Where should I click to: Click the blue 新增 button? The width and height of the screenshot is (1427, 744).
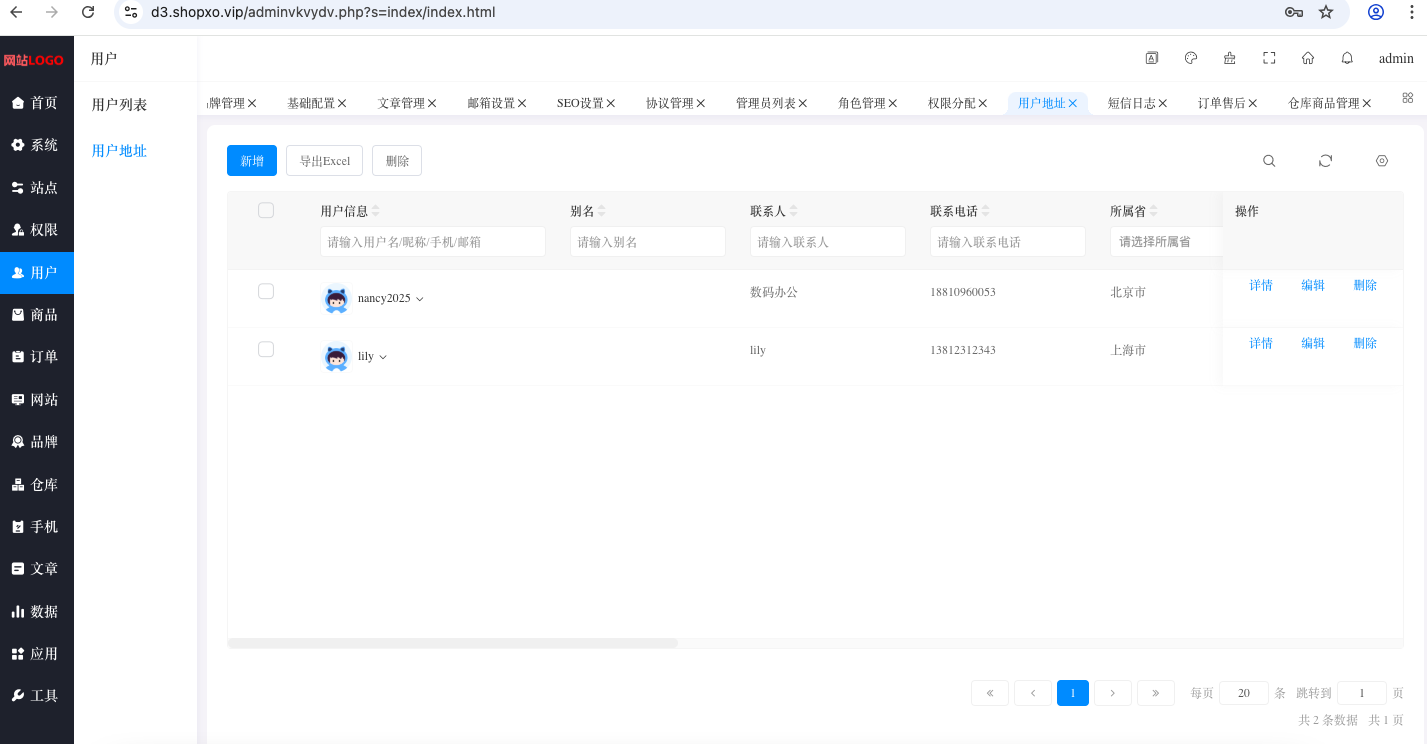coord(252,161)
